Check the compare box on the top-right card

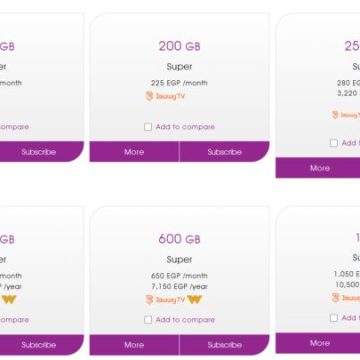coord(334,143)
